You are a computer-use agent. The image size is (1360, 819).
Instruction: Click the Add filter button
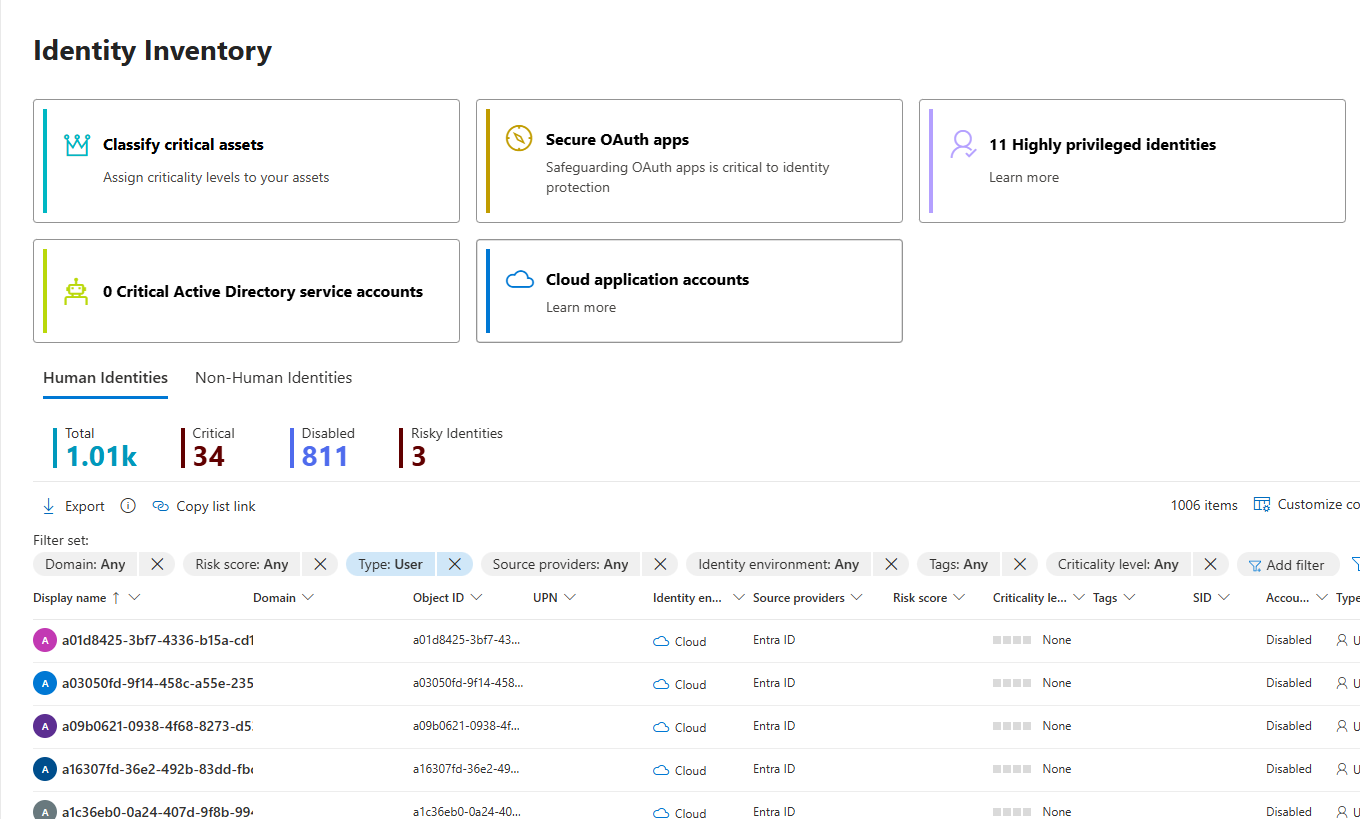pyautogui.click(x=1288, y=564)
